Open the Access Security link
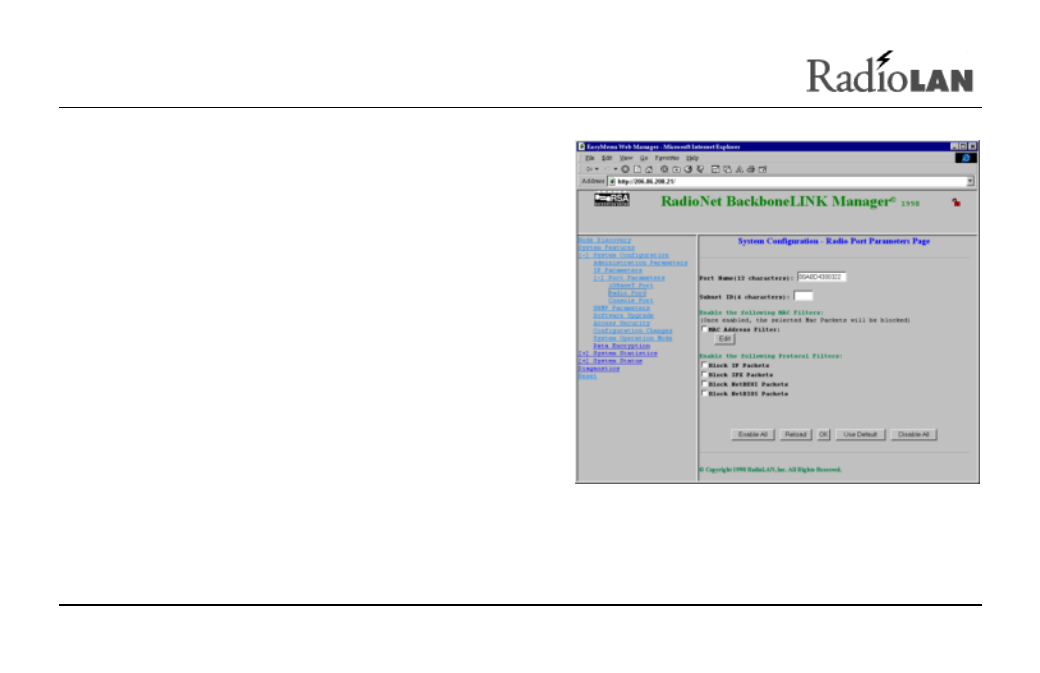 point(621,323)
